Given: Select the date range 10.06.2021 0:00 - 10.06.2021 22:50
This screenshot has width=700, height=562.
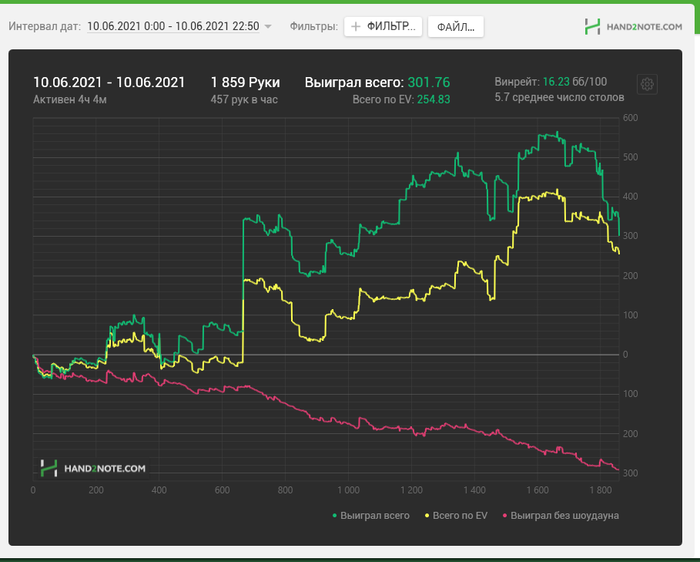Looking at the screenshot, I should (x=173, y=26).
